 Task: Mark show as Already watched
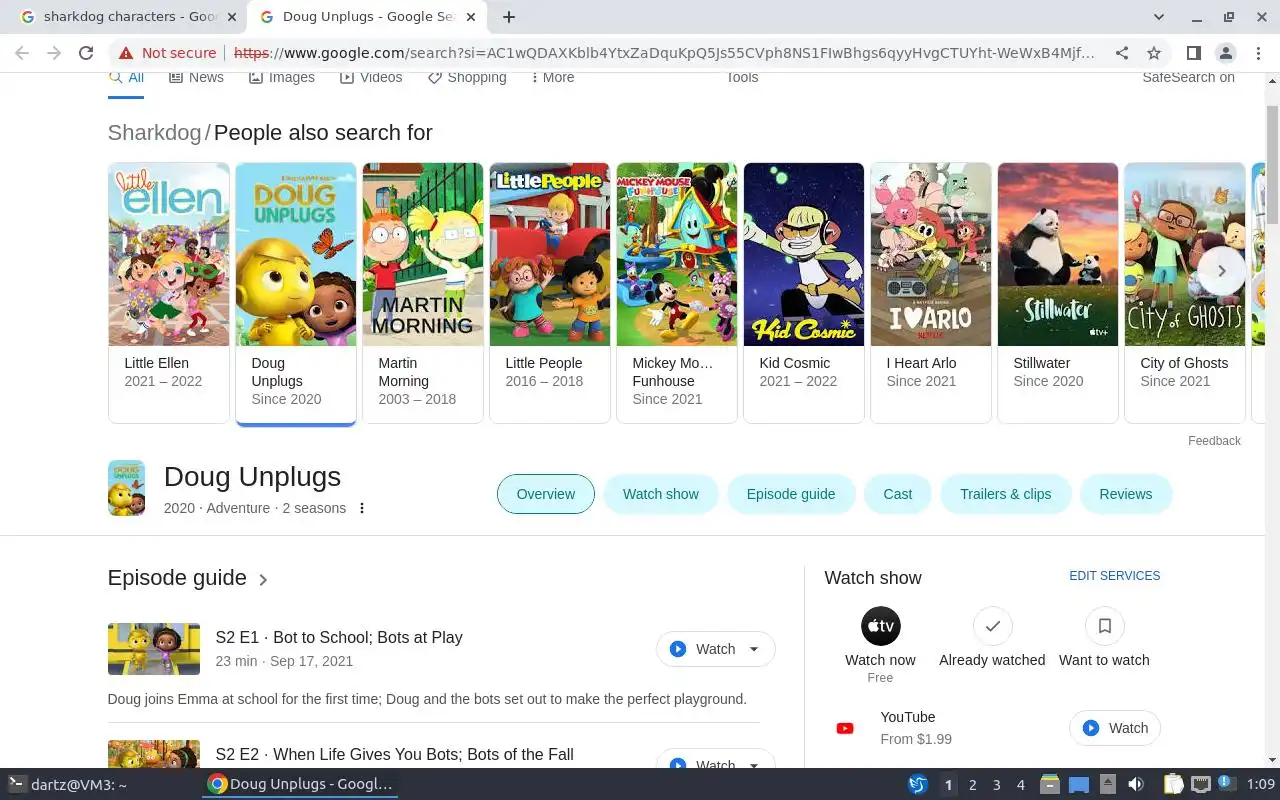pyautogui.click(x=993, y=626)
